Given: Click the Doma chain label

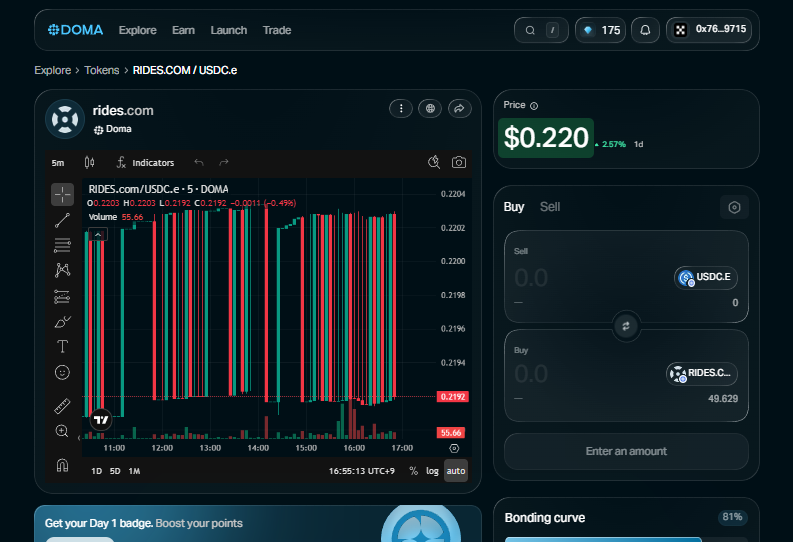Looking at the screenshot, I should 113,129.
